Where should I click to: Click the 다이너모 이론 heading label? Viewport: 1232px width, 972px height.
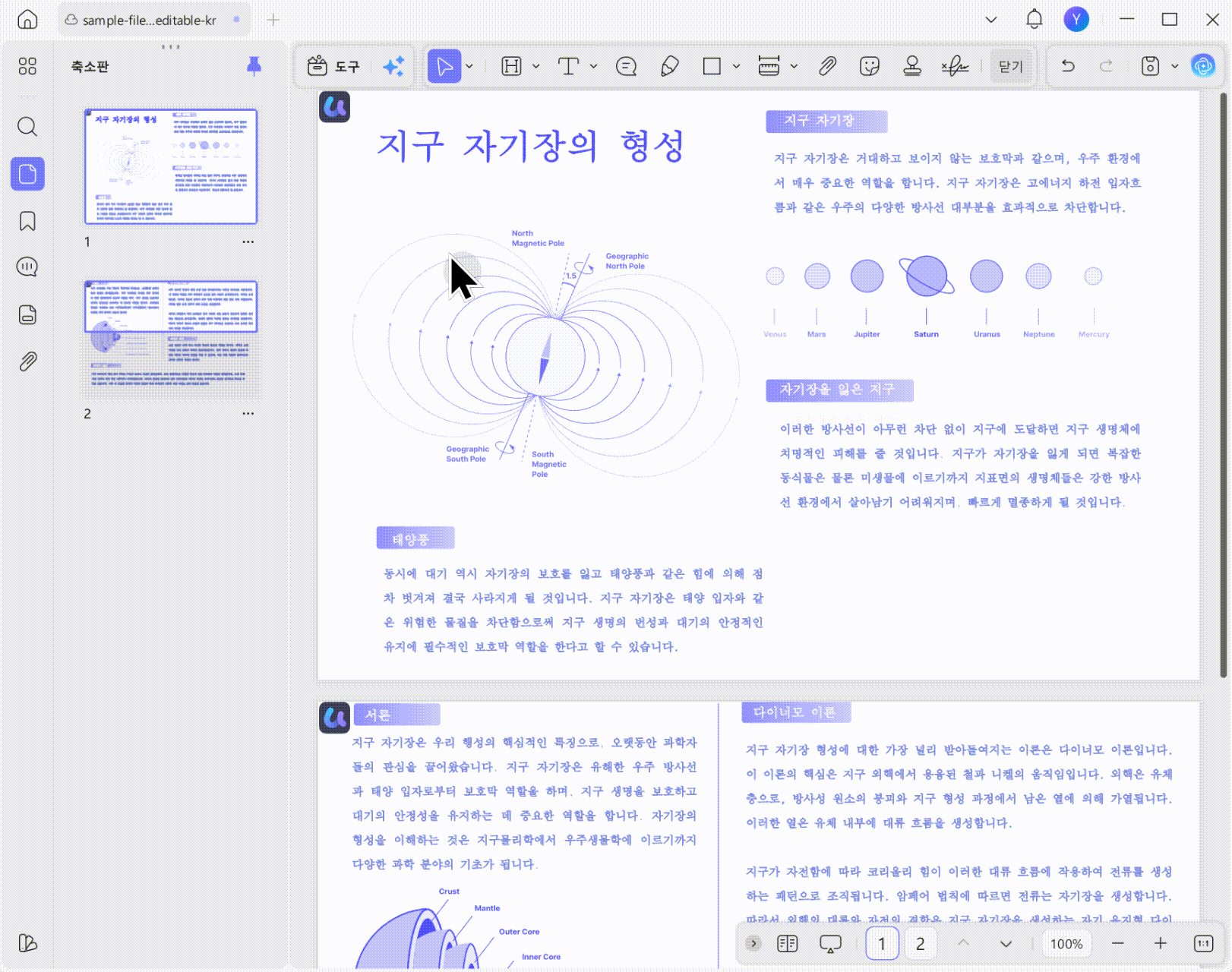[x=795, y=712]
